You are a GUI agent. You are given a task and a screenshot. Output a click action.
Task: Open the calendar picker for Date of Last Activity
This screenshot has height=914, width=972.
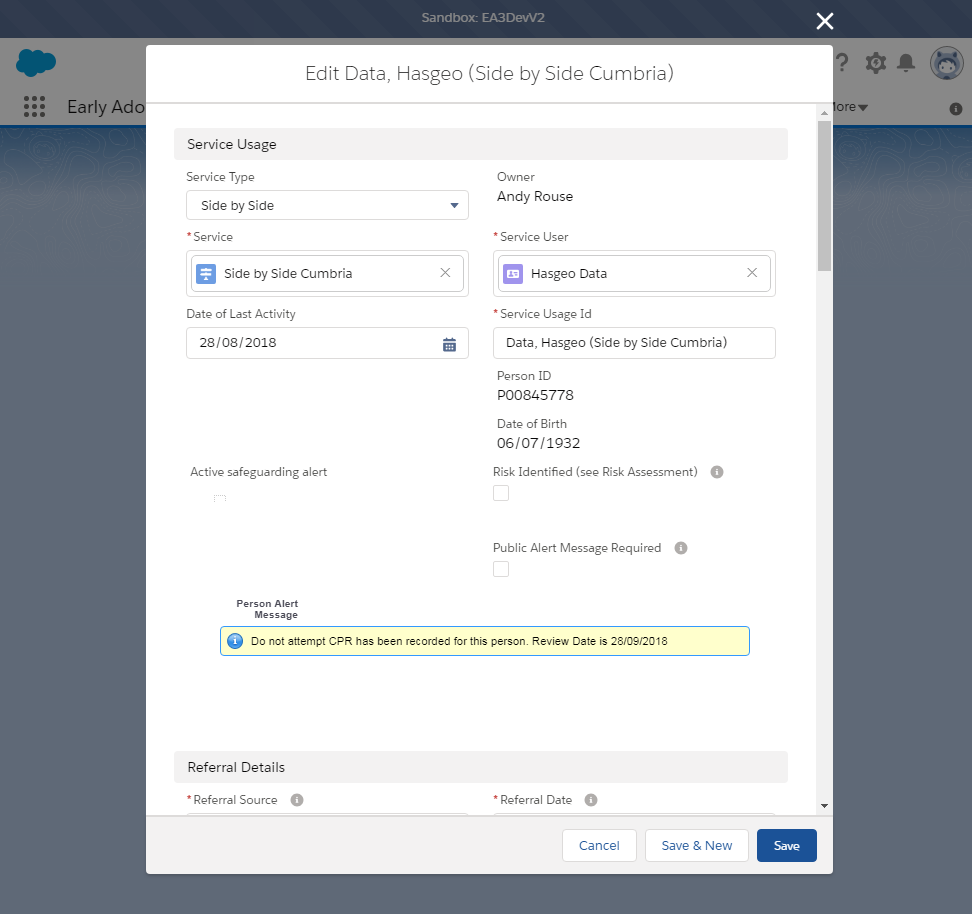pos(448,343)
